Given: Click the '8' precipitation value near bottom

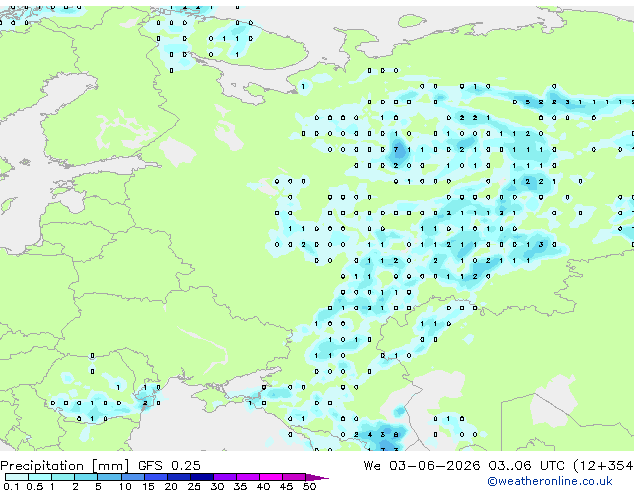Looking at the screenshot, I should [396, 435].
